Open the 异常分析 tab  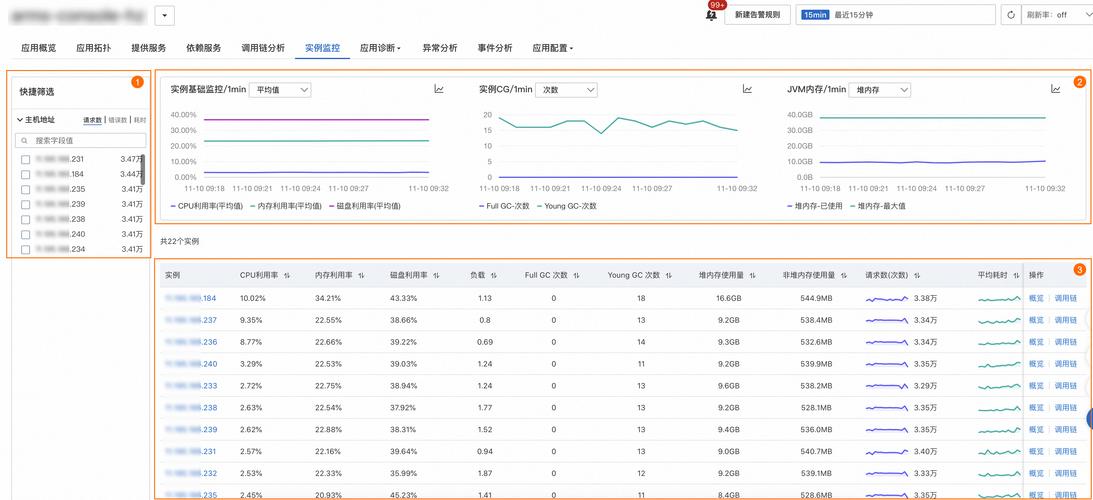pyautogui.click(x=440, y=48)
